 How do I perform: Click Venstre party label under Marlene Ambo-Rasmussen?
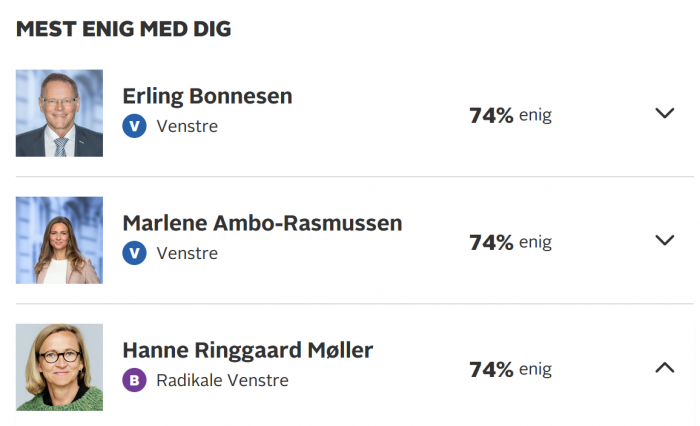coord(187,254)
